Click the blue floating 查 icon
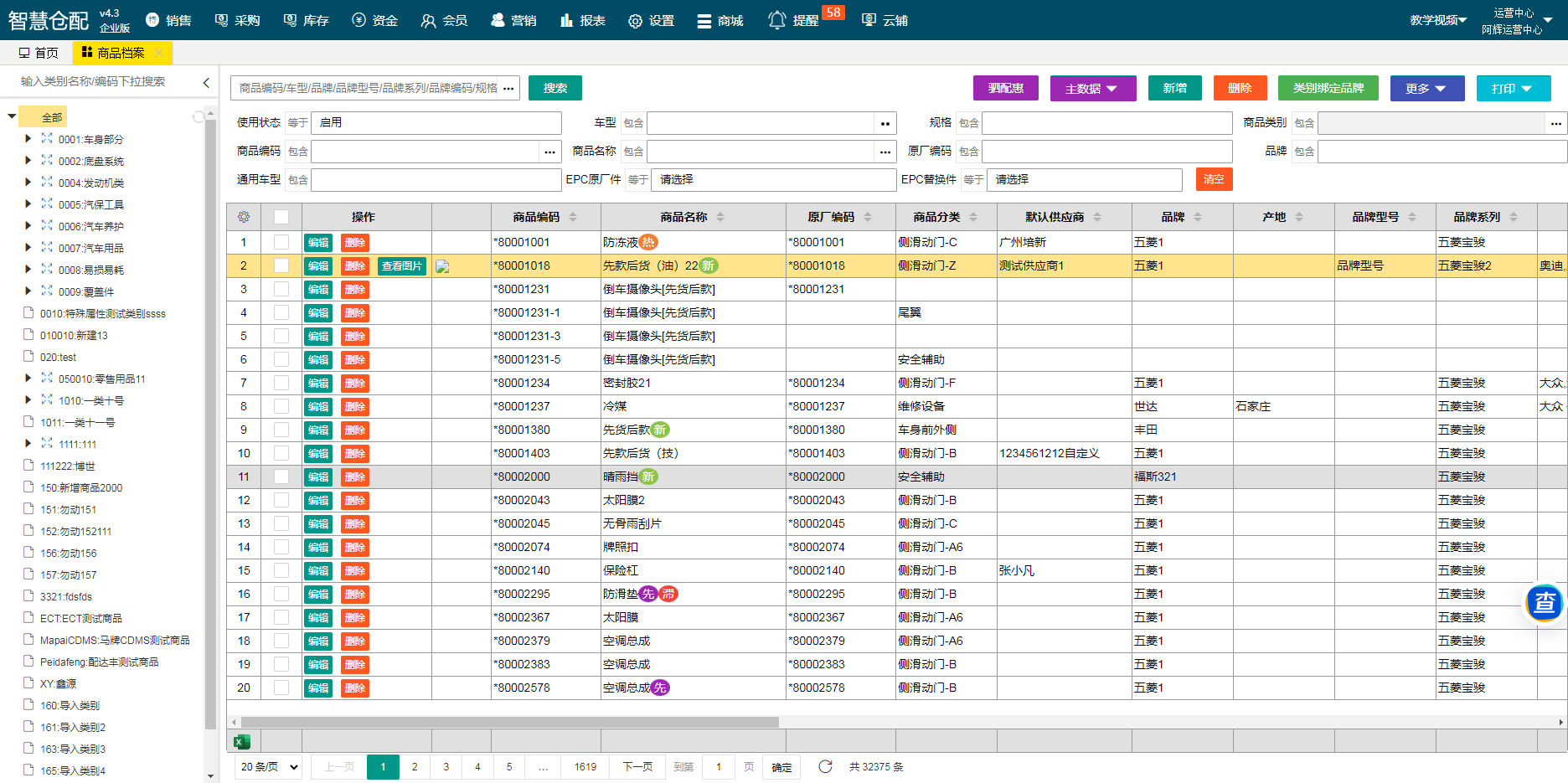 [x=1544, y=602]
